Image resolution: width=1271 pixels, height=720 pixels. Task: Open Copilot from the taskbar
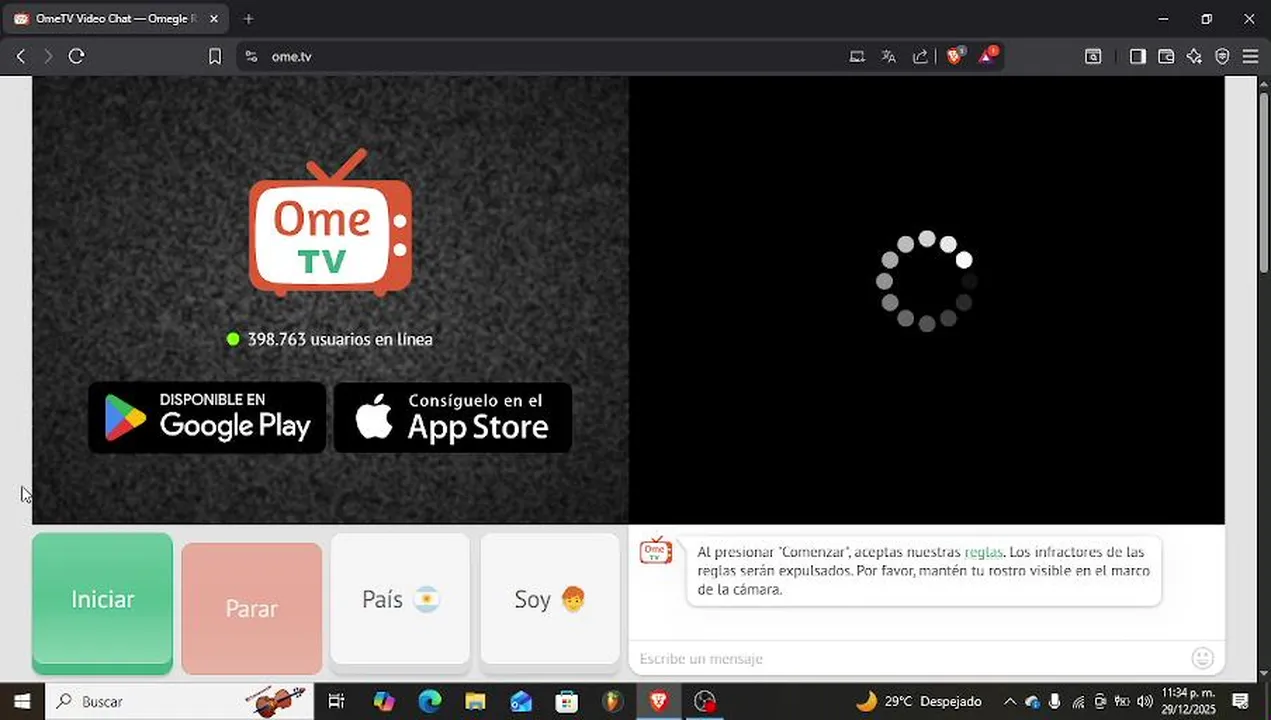click(x=384, y=701)
